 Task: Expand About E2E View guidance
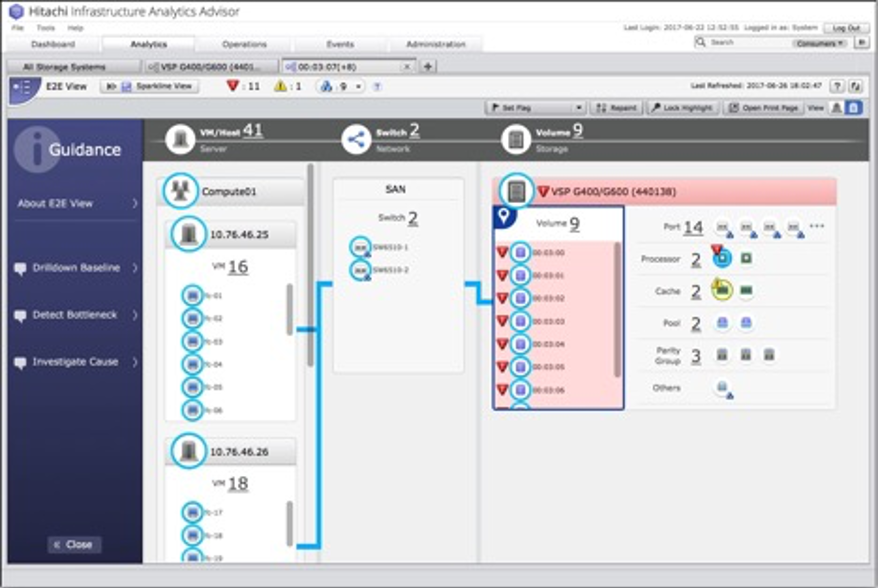tap(77, 203)
